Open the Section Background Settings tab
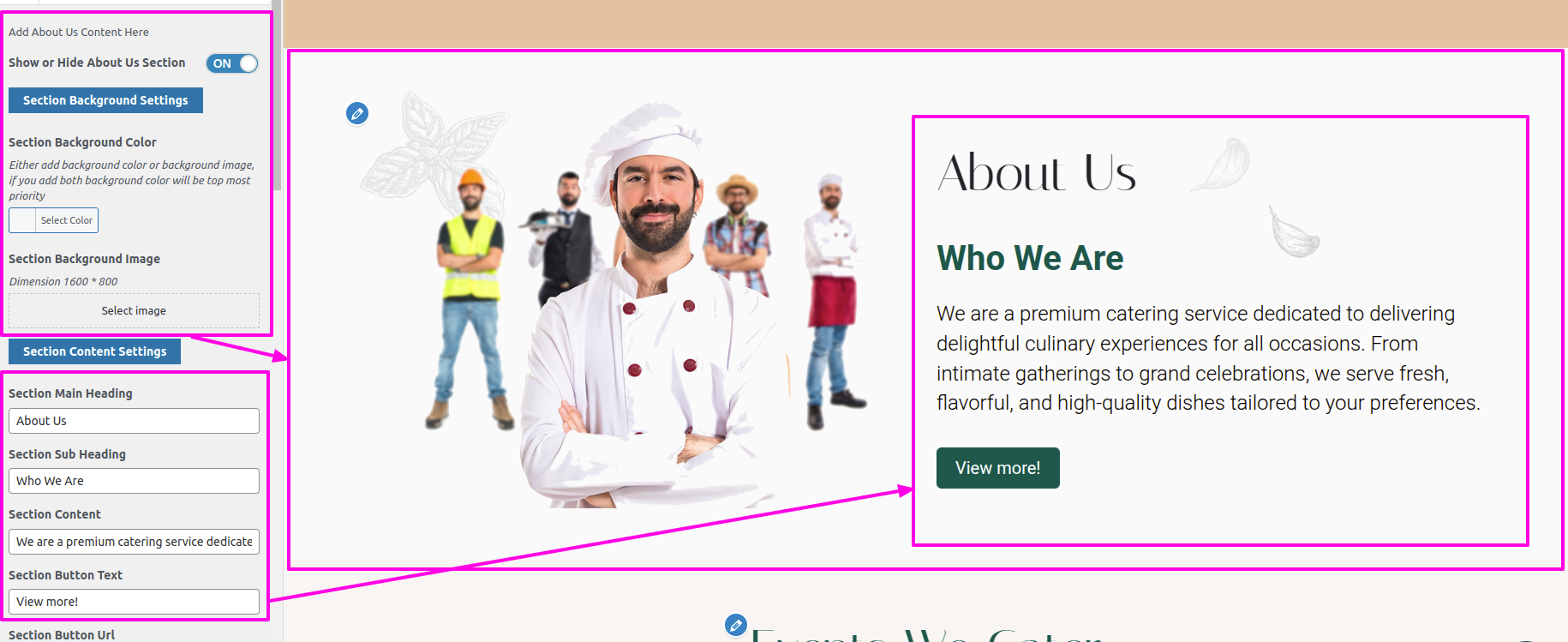Viewport: 1568px width, 642px height. (105, 100)
